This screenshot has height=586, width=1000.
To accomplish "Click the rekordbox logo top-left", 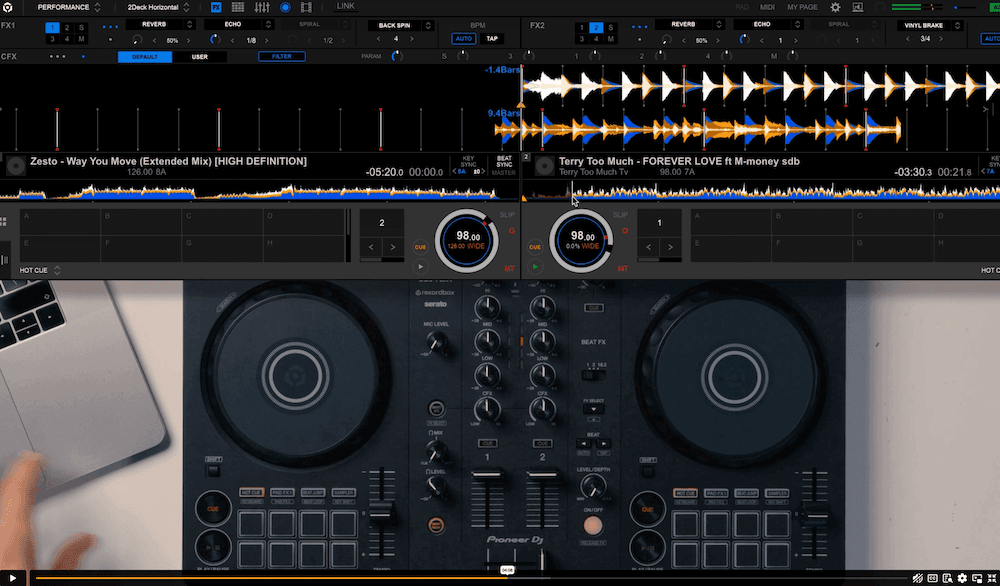I will click(x=9, y=6).
